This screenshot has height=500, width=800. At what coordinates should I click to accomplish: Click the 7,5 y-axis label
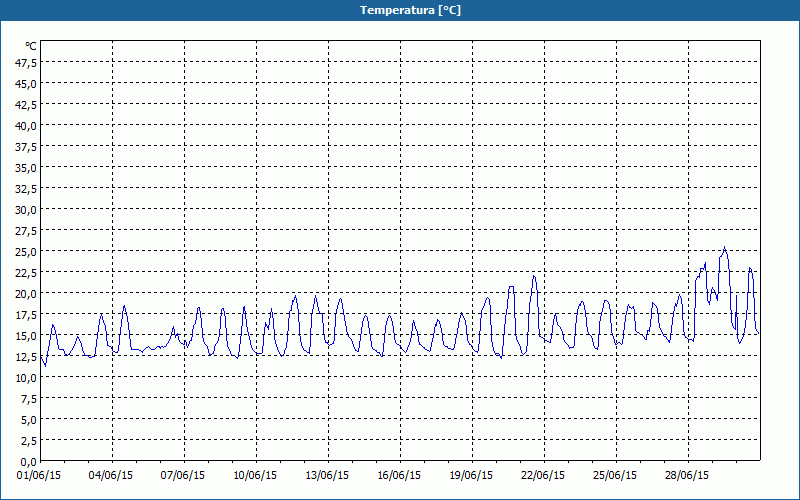[x=28, y=399]
